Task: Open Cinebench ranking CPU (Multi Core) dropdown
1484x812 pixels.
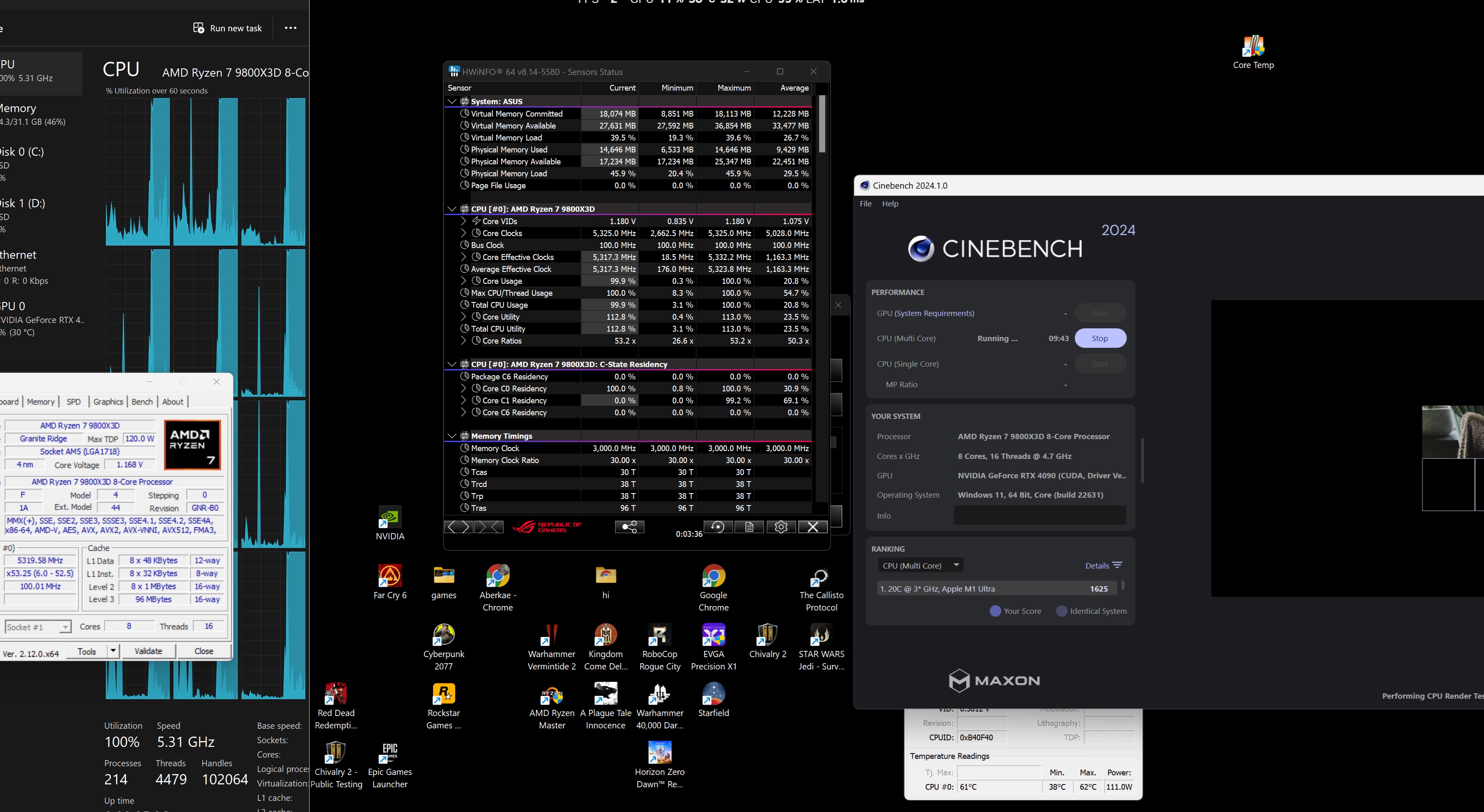Action: point(920,566)
